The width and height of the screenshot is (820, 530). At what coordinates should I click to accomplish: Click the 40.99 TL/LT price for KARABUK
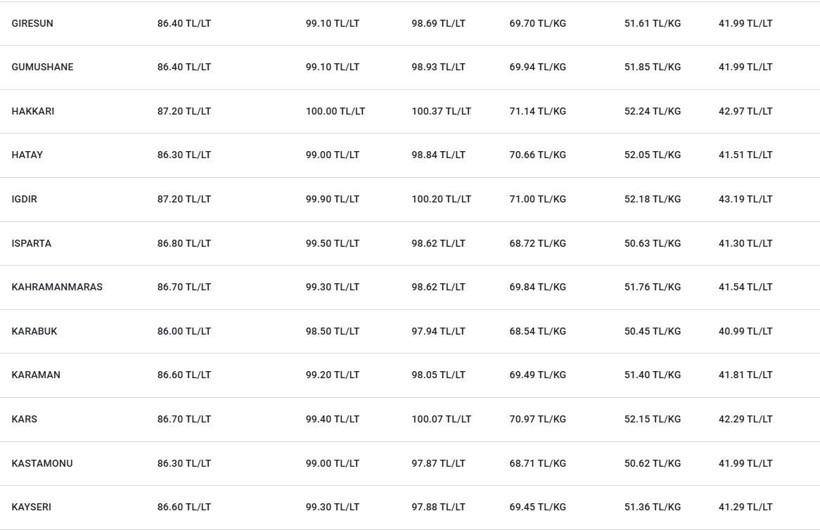tap(745, 331)
